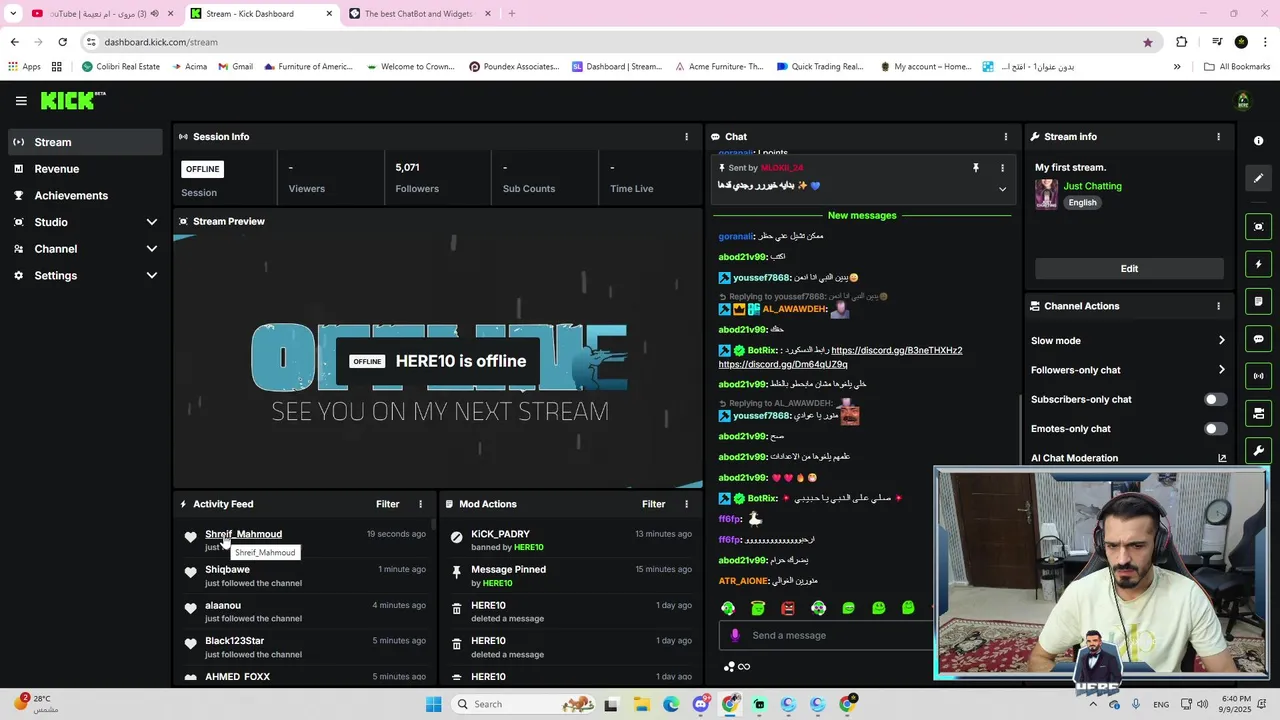Open Mod Actions three-dot menu
1280x720 pixels.
pos(686,504)
